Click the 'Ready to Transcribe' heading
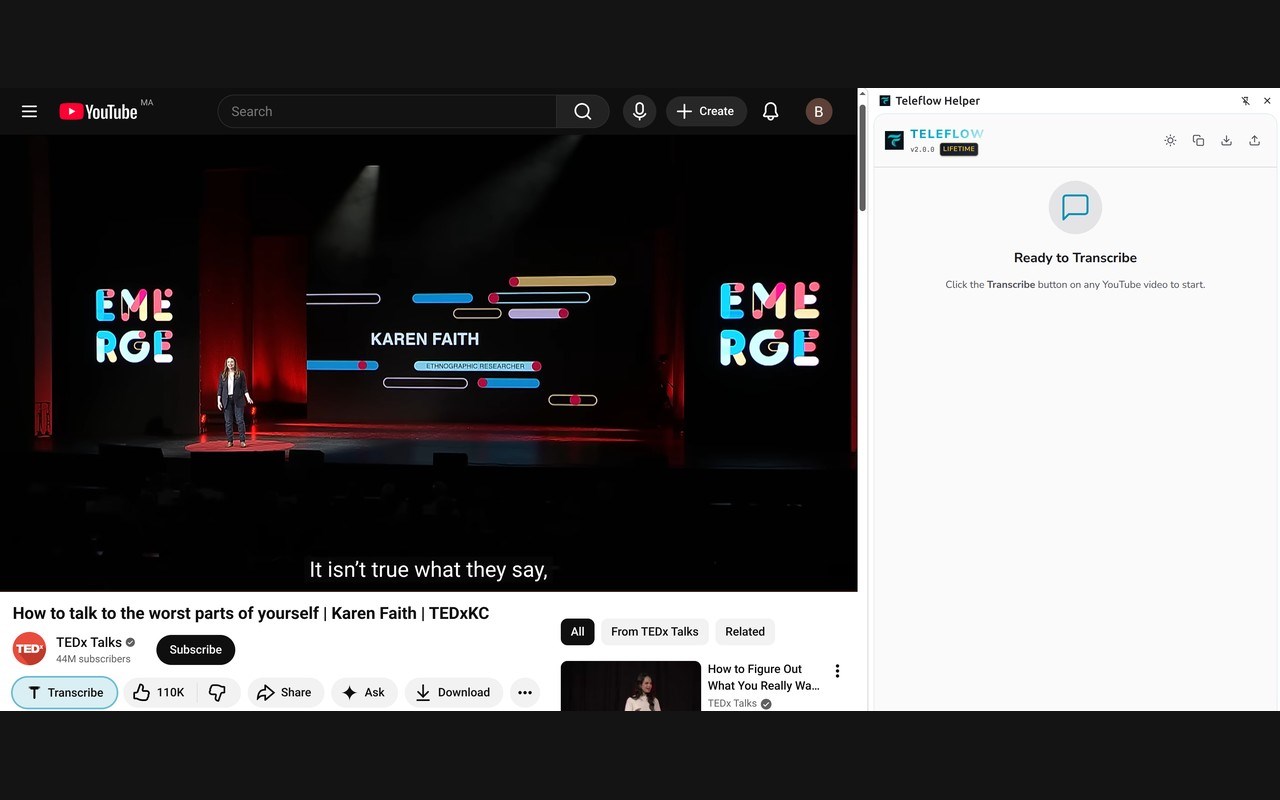1280x800 pixels. click(x=1075, y=258)
